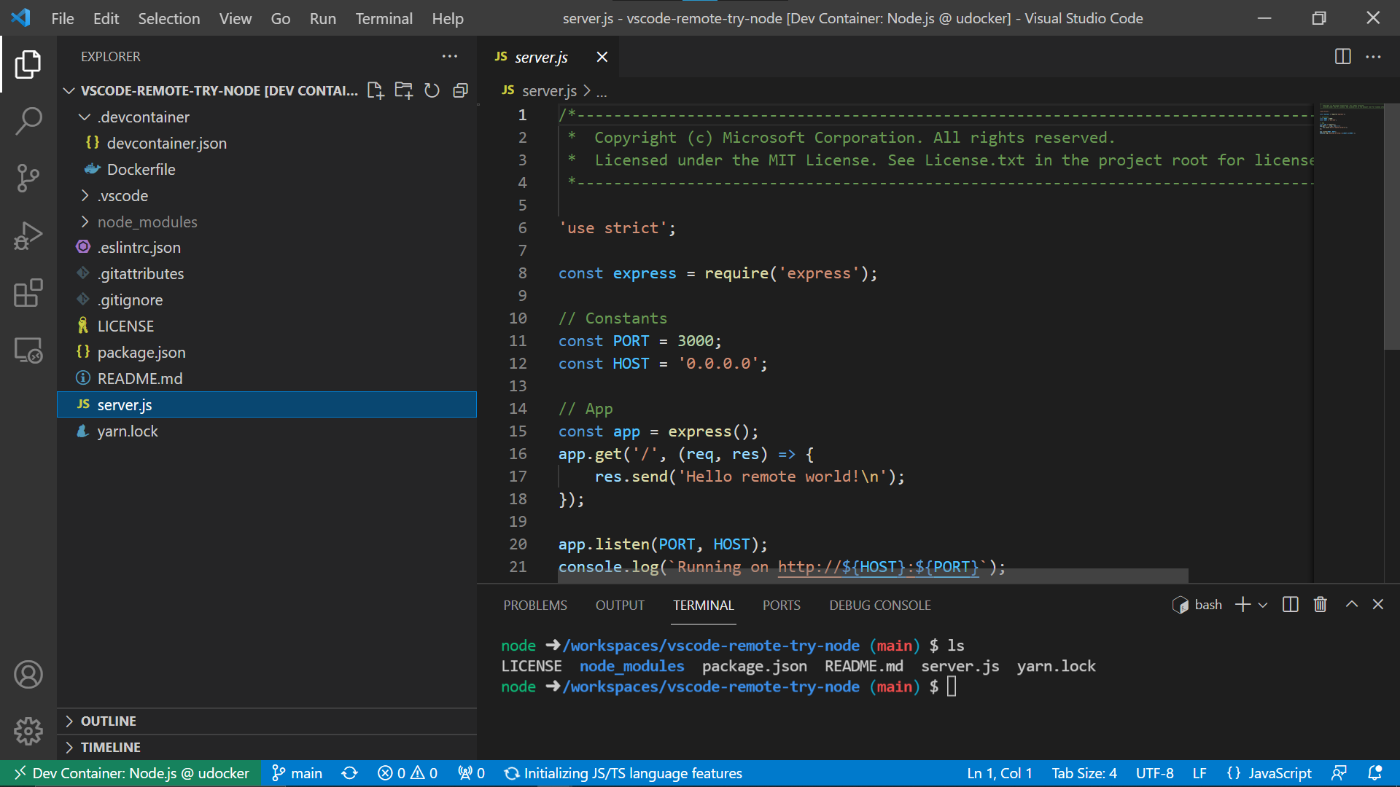1400x787 pixels.
Task: Click forwarded ports indicator in status bar
Action: tap(471, 773)
